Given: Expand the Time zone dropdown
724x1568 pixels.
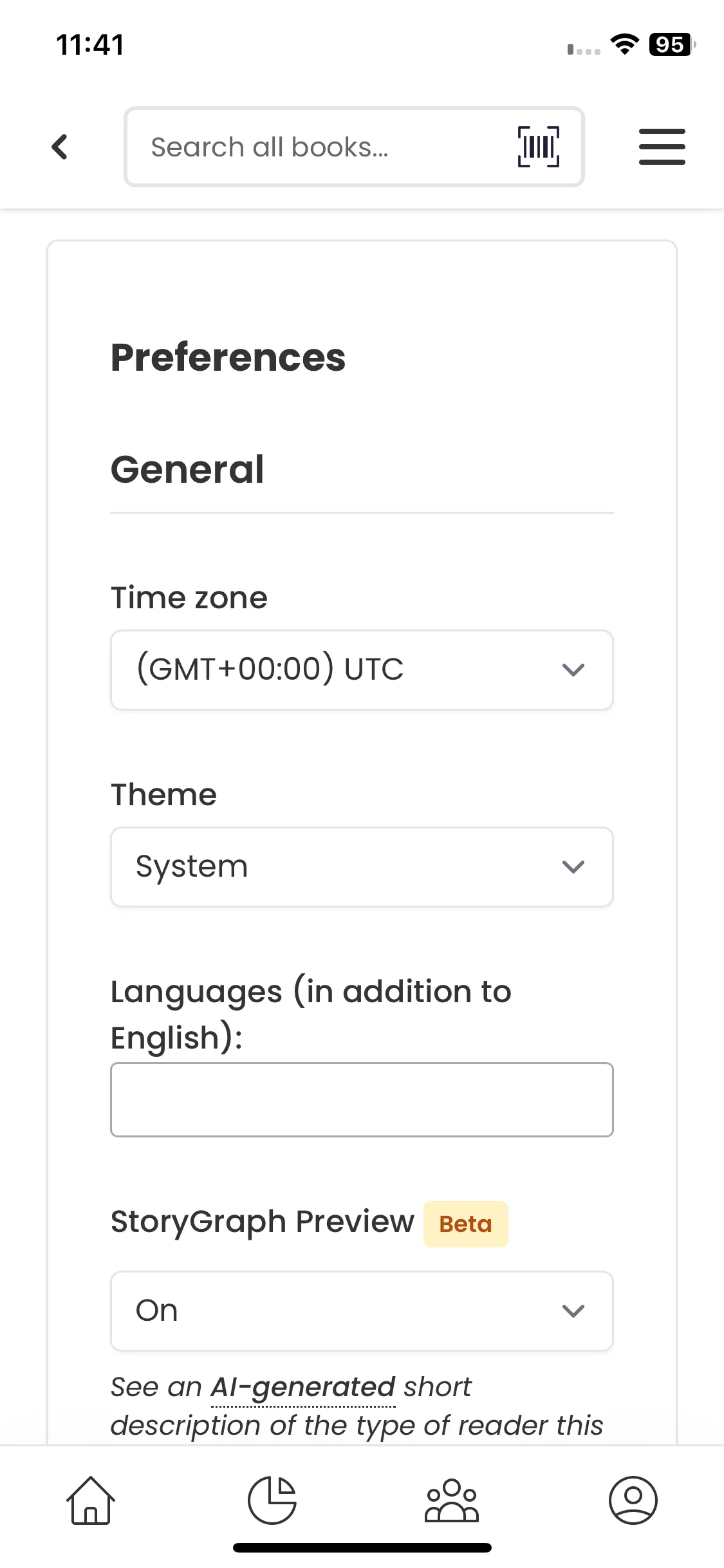Looking at the screenshot, I should 362,669.
